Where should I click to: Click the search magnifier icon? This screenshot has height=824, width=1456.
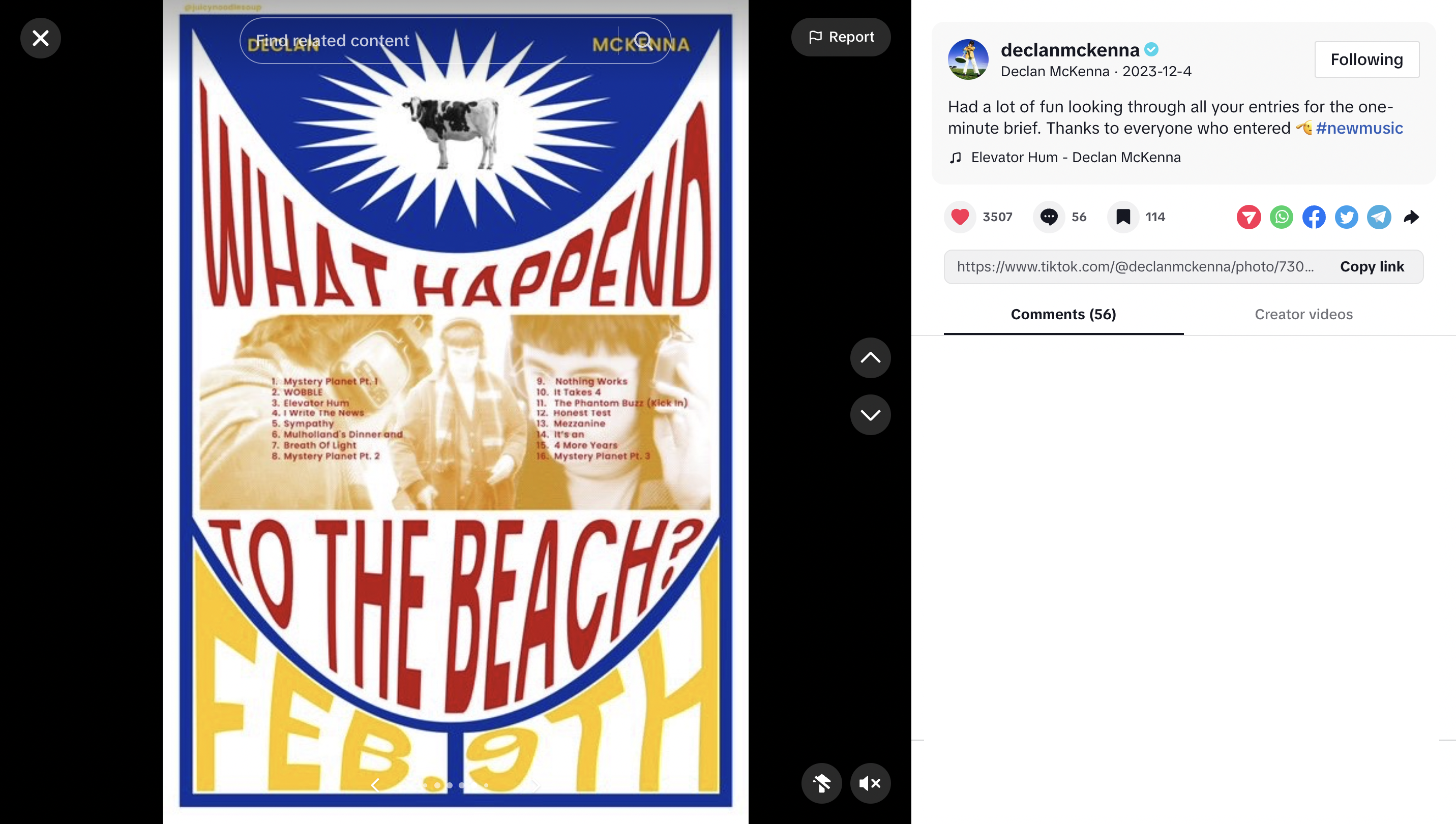point(643,41)
